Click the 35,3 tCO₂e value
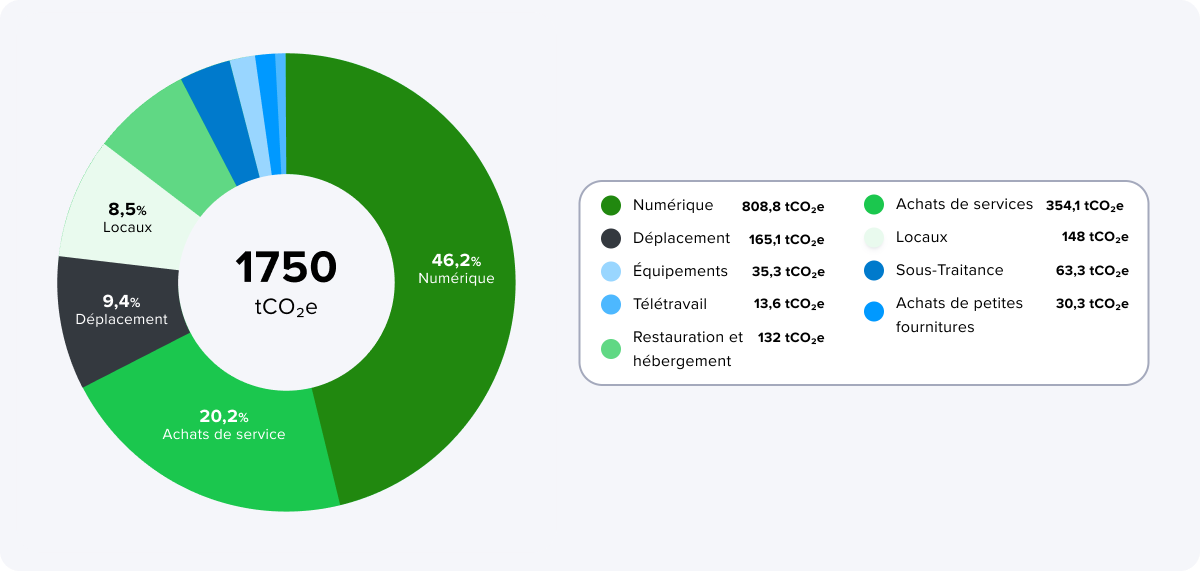Image resolution: width=1200 pixels, height=571 pixels. pos(788,272)
